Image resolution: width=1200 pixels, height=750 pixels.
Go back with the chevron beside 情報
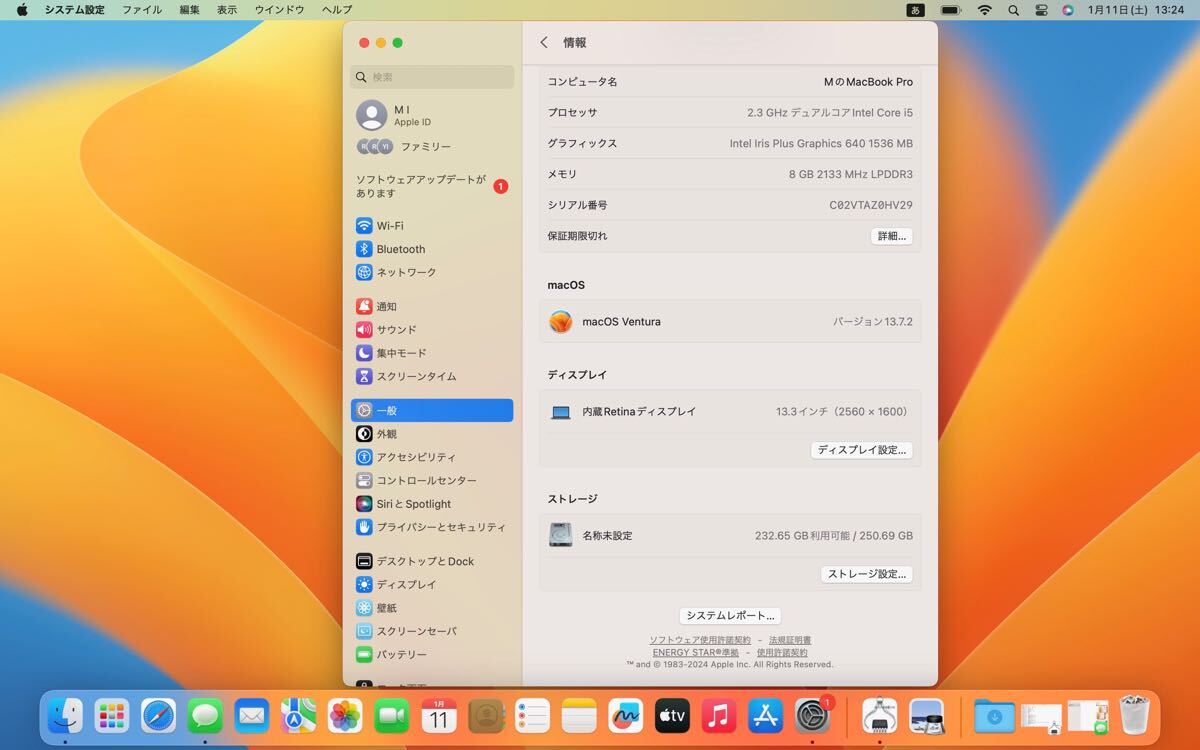point(544,42)
